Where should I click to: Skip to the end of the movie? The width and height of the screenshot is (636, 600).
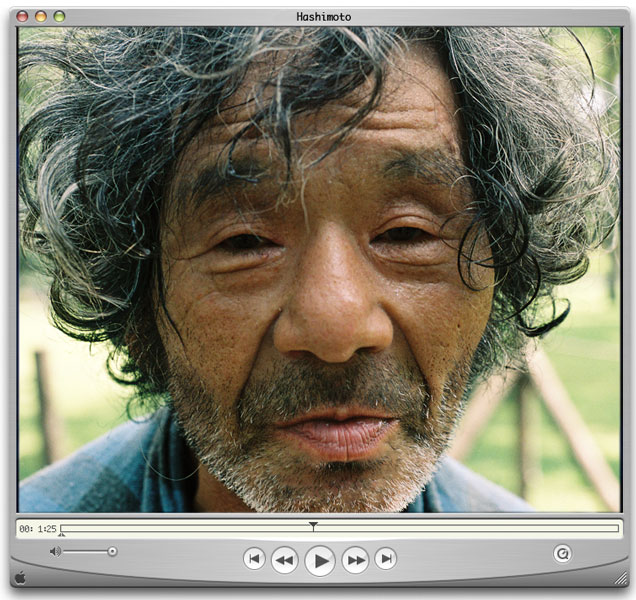tap(386, 559)
